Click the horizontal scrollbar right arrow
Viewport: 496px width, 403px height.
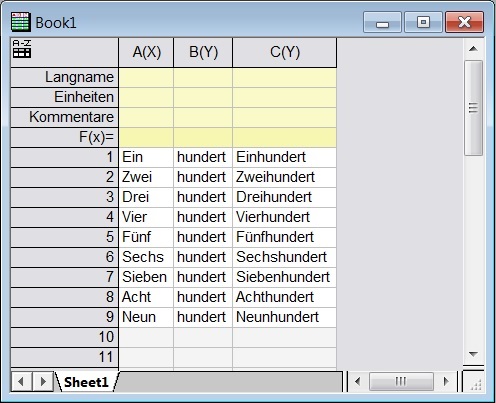tap(446, 381)
